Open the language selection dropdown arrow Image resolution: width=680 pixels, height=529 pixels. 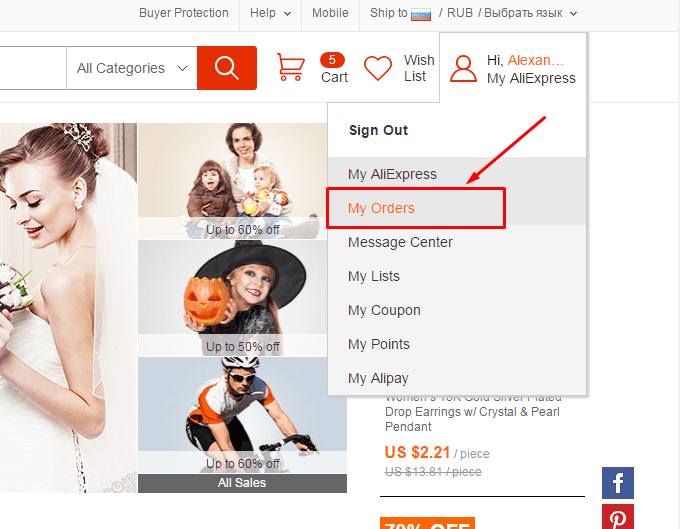pyautogui.click(x=573, y=14)
